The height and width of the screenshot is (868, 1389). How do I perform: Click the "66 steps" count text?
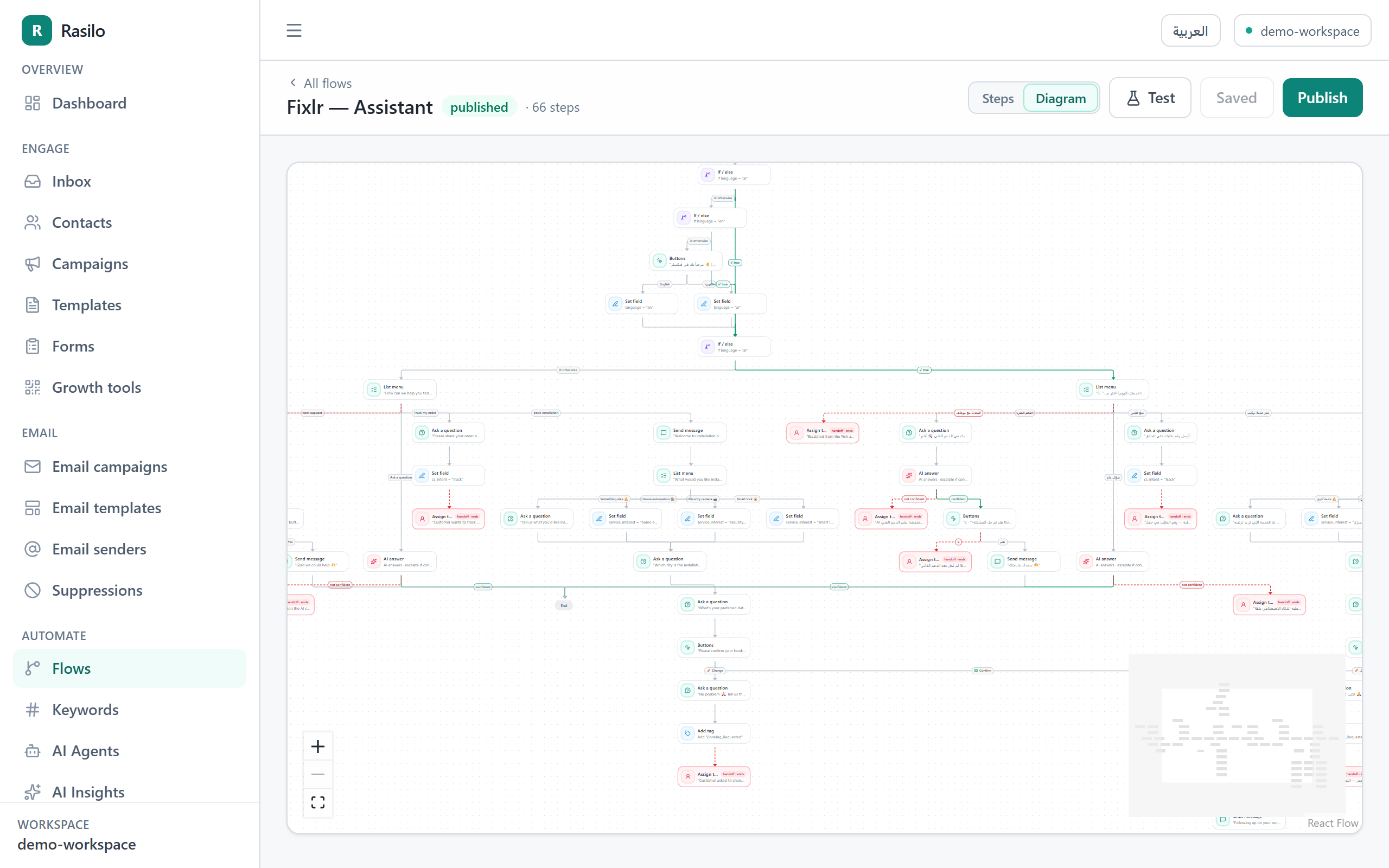click(556, 107)
